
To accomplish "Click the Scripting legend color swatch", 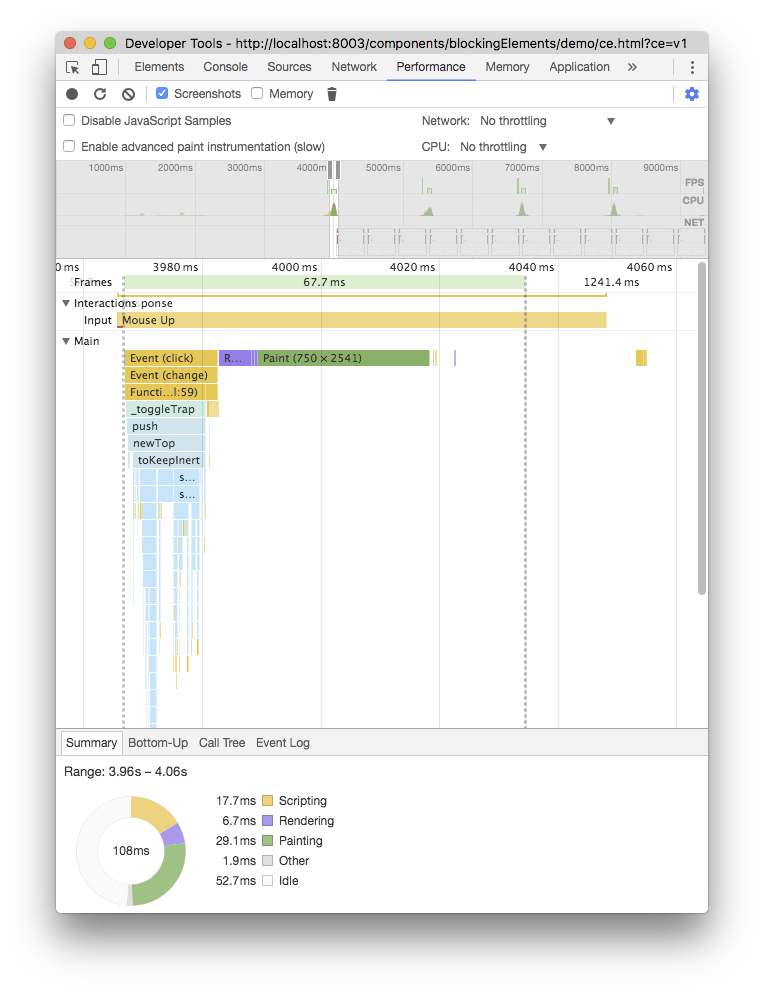I will tap(267, 801).
